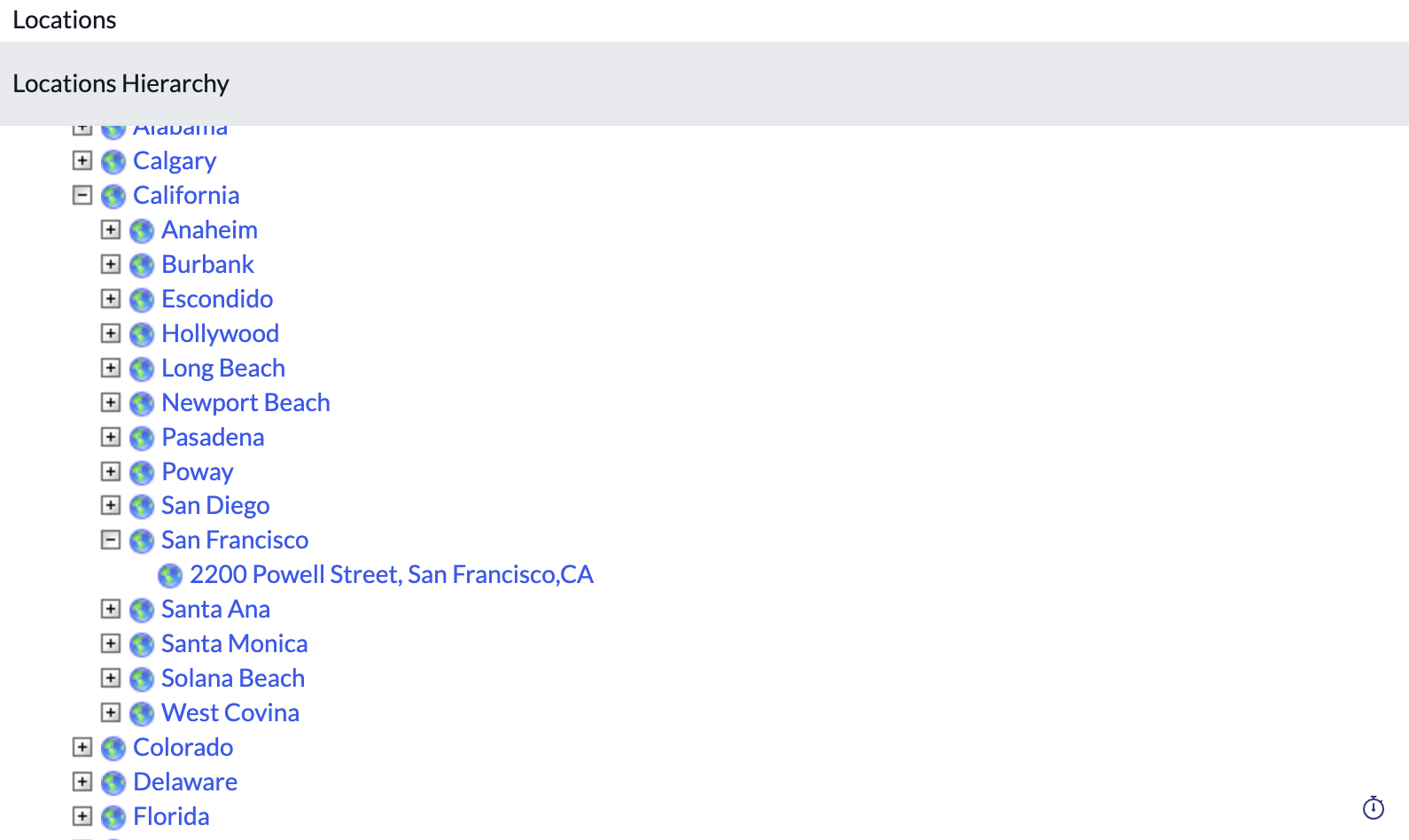Collapse the California node
The height and width of the screenshot is (840, 1409).
[82, 195]
